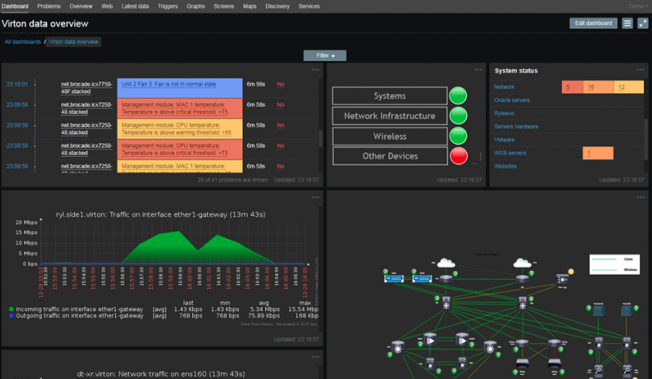The height and width of the screenshot is (379, 652).
Task: Click the green Network Infrastructure status indicator
Action: coord(458,115)
